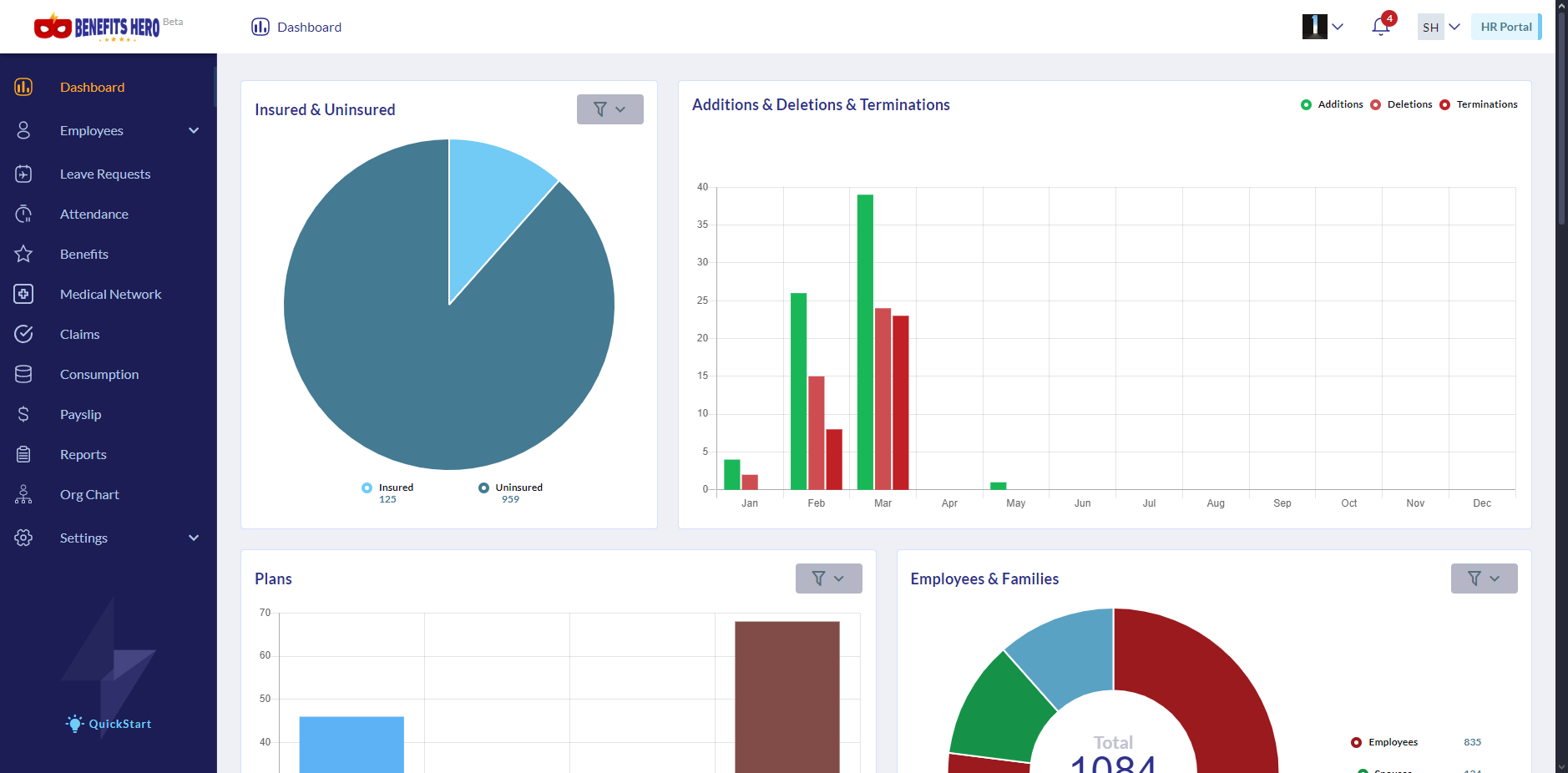Image resolution: width=1568 pixels, height=773 pixels.
Task: Click the HR Portal button
Action: tap(1505, 27)
